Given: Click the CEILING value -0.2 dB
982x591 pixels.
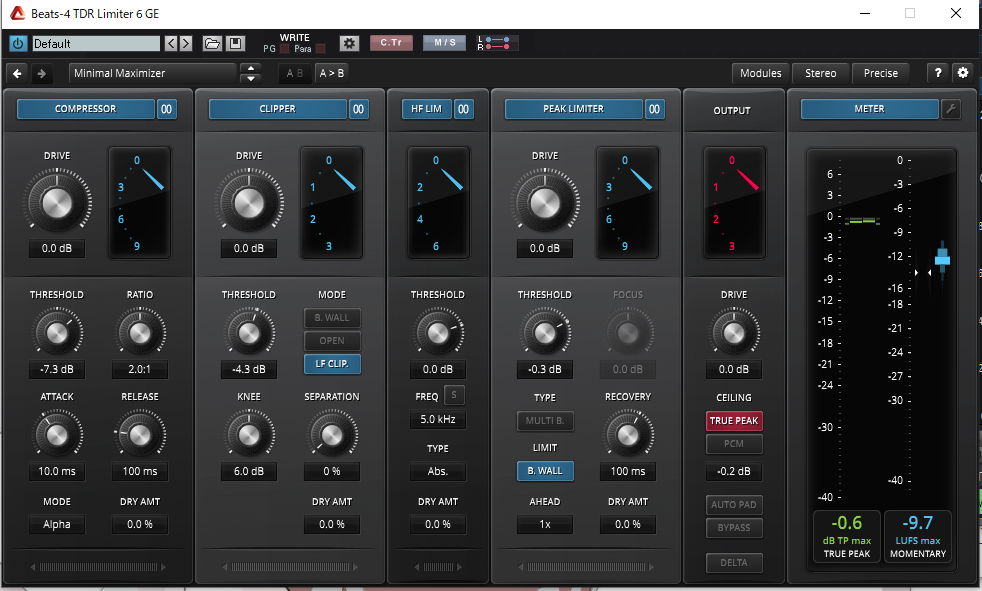Looking at the screenshot, I should [x=734, y=471].
